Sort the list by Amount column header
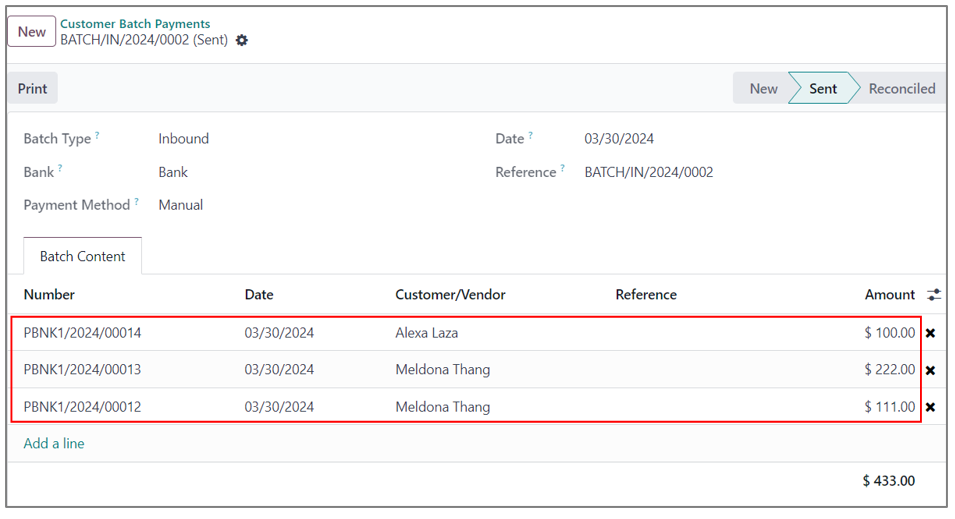This screenshot has width=955, height=519. pyautogui.click(x=889, y=295)
